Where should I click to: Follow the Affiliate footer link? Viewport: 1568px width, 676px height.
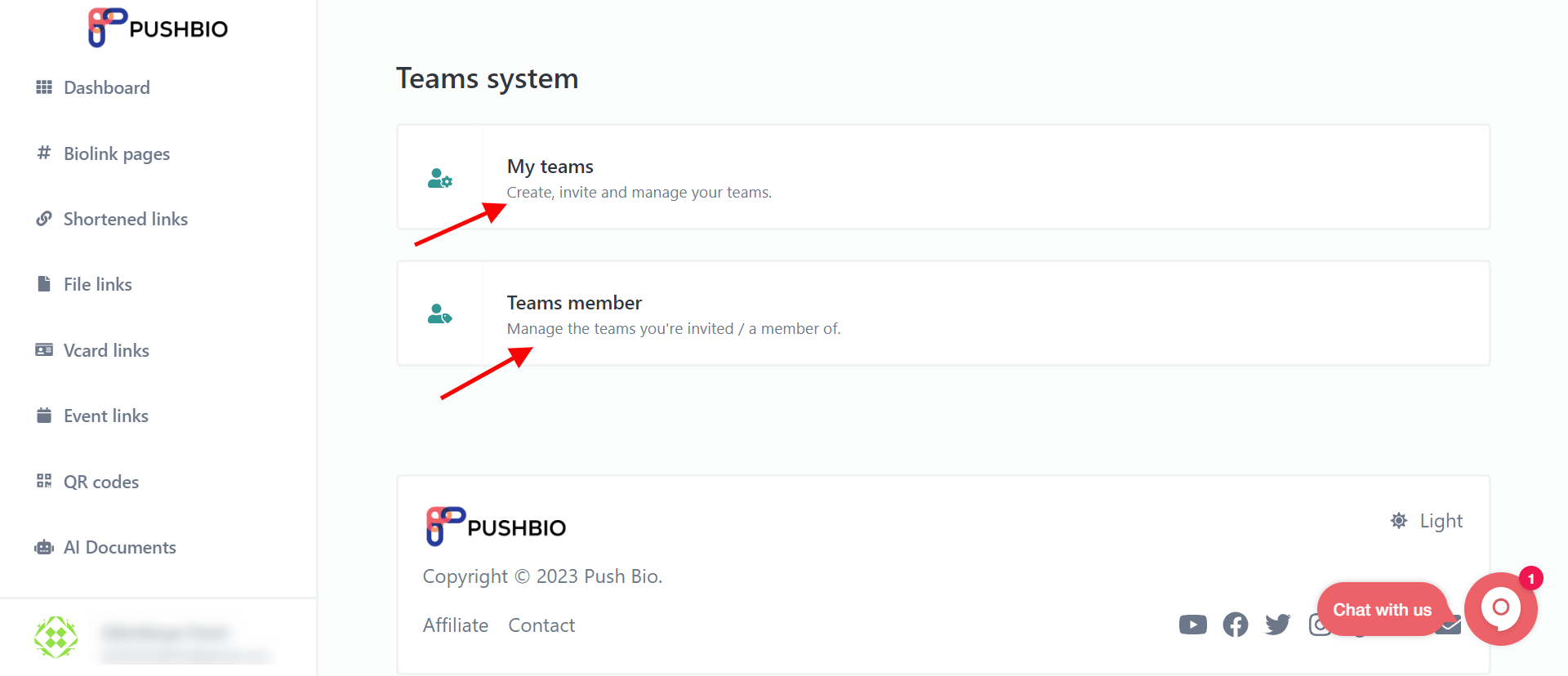click(x=456, y=625)
